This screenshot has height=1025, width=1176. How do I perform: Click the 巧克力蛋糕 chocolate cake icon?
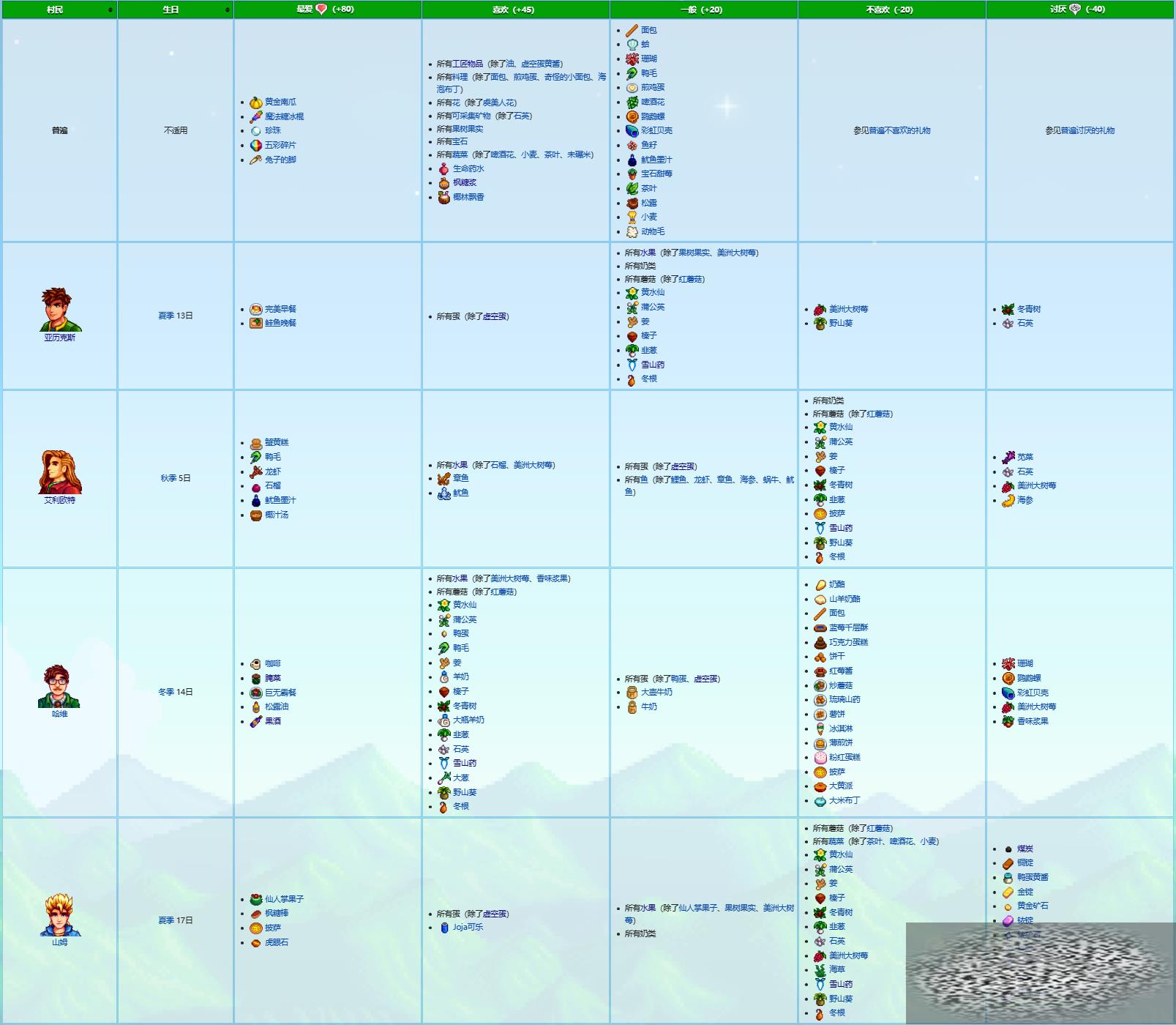point(820,643)
